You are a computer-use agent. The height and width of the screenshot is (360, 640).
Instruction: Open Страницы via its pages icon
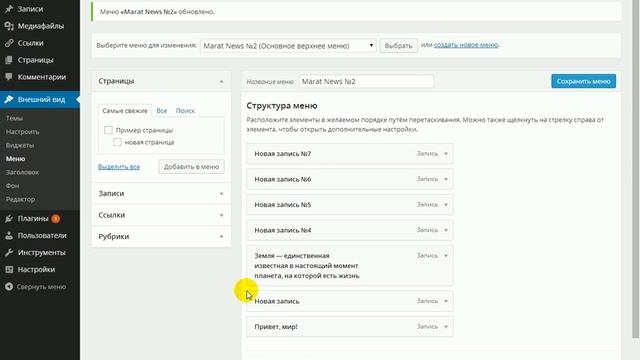click(9, 60)
